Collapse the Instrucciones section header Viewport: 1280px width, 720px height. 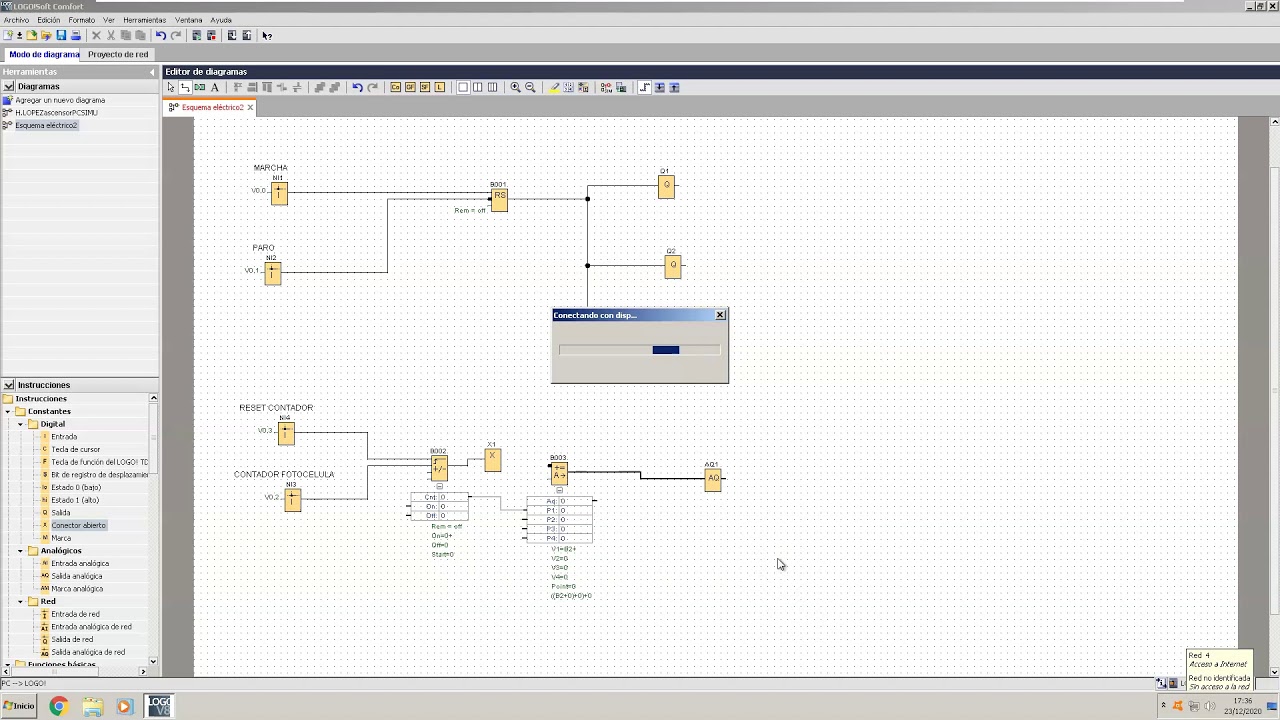pos(8,385)
